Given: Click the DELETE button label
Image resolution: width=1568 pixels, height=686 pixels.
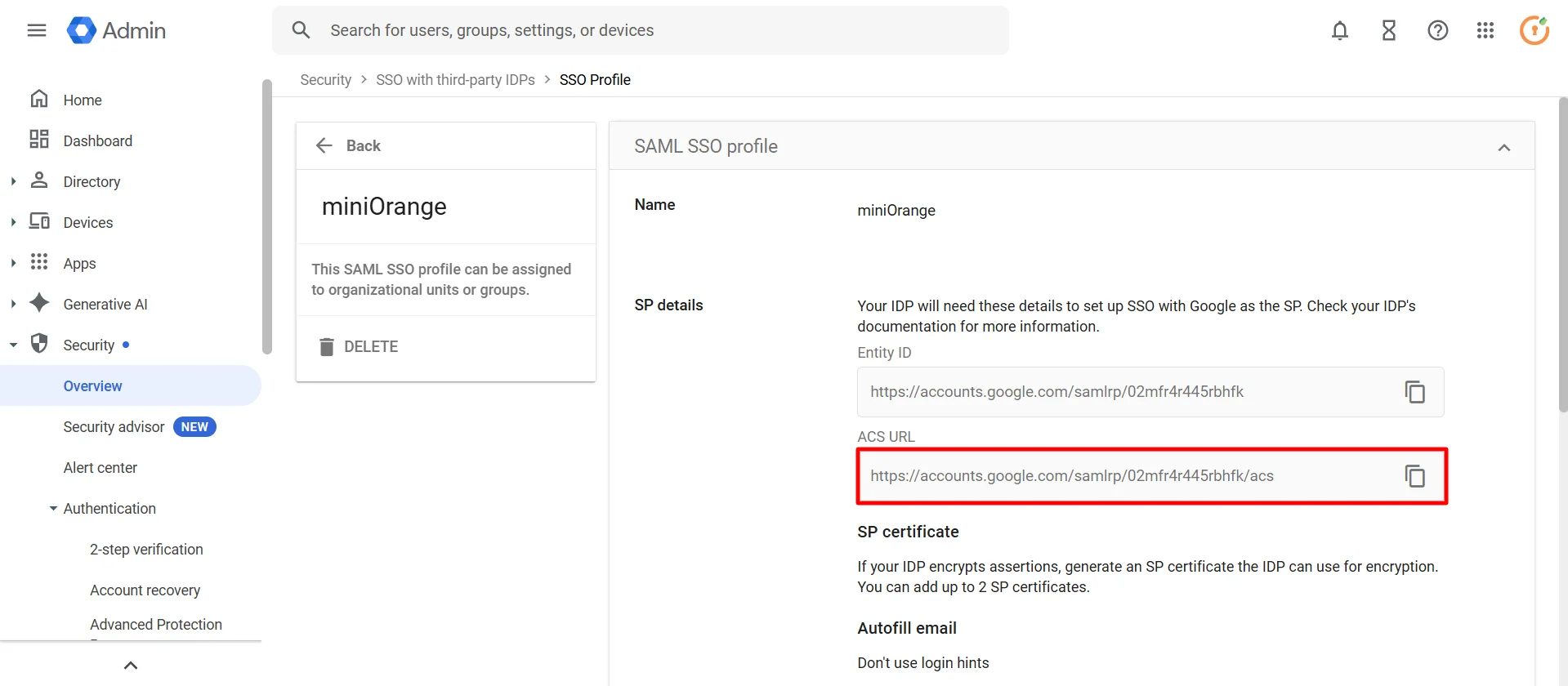Looking at the screenshot, I should (x=371, y=346).
